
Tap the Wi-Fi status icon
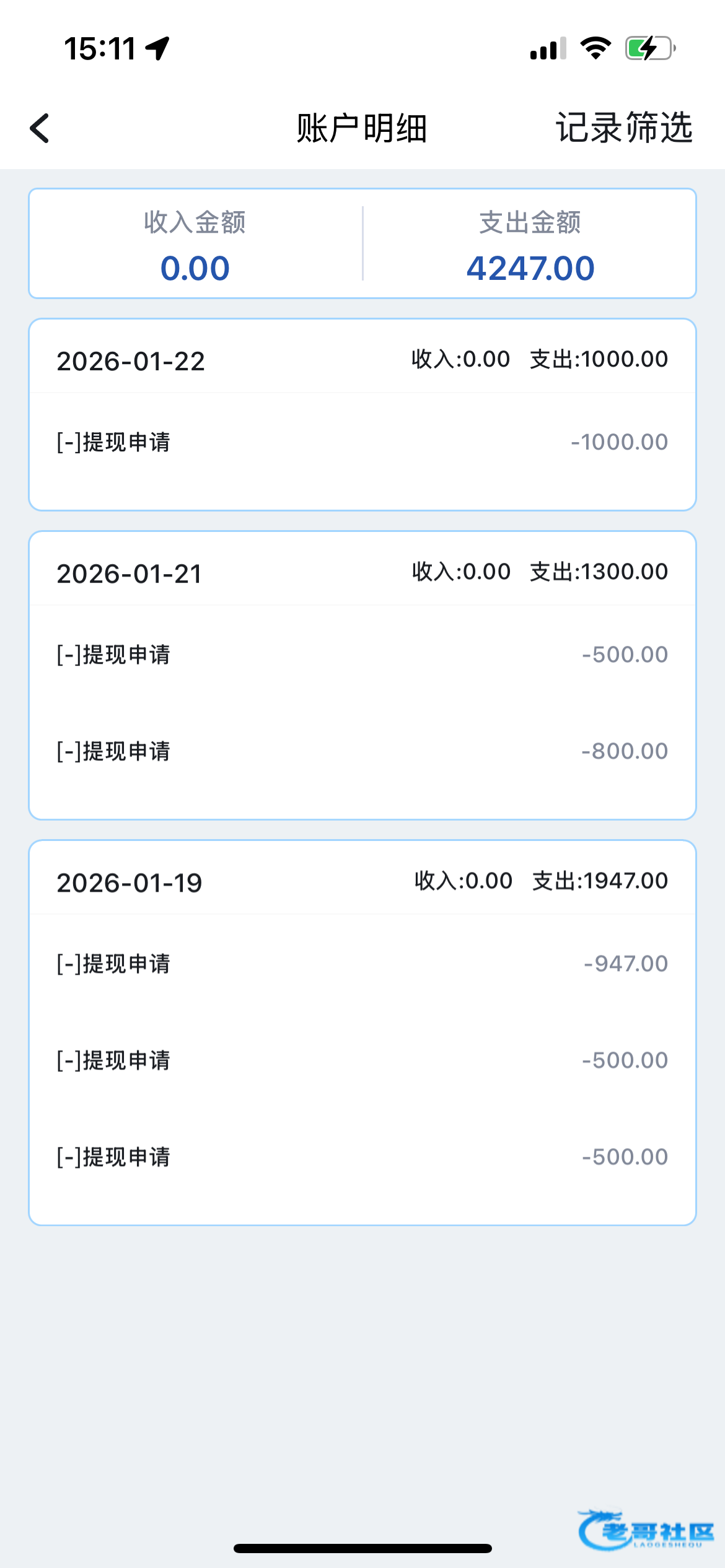[x=595, y=48]
